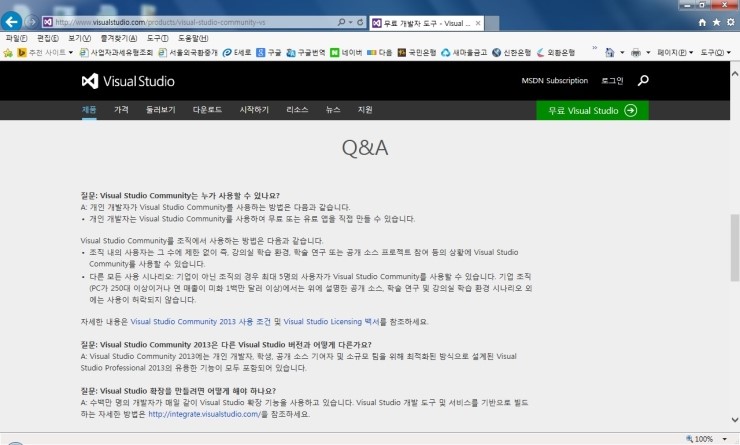Open the 파일(F) menu
This screenshot has width=740, height=445.
pos(16,38)
